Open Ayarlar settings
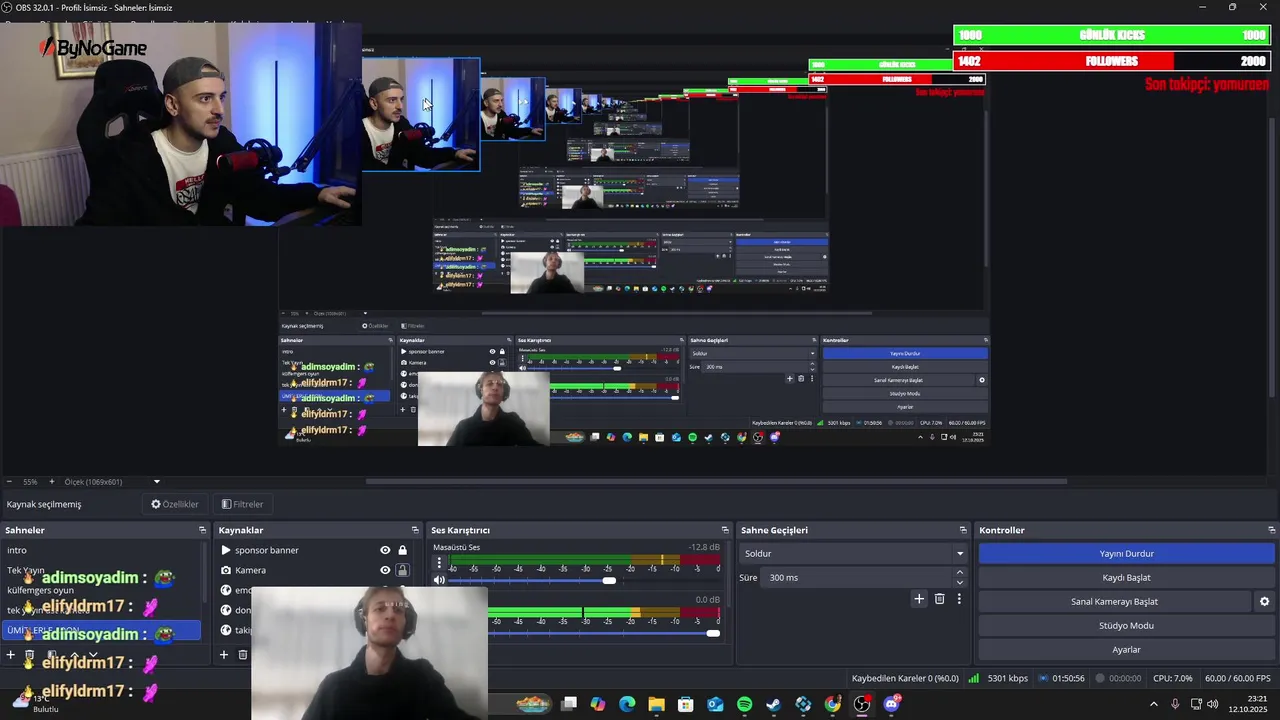The image size is (1280, 720). pyautogui.click(x=1126, y=649)
